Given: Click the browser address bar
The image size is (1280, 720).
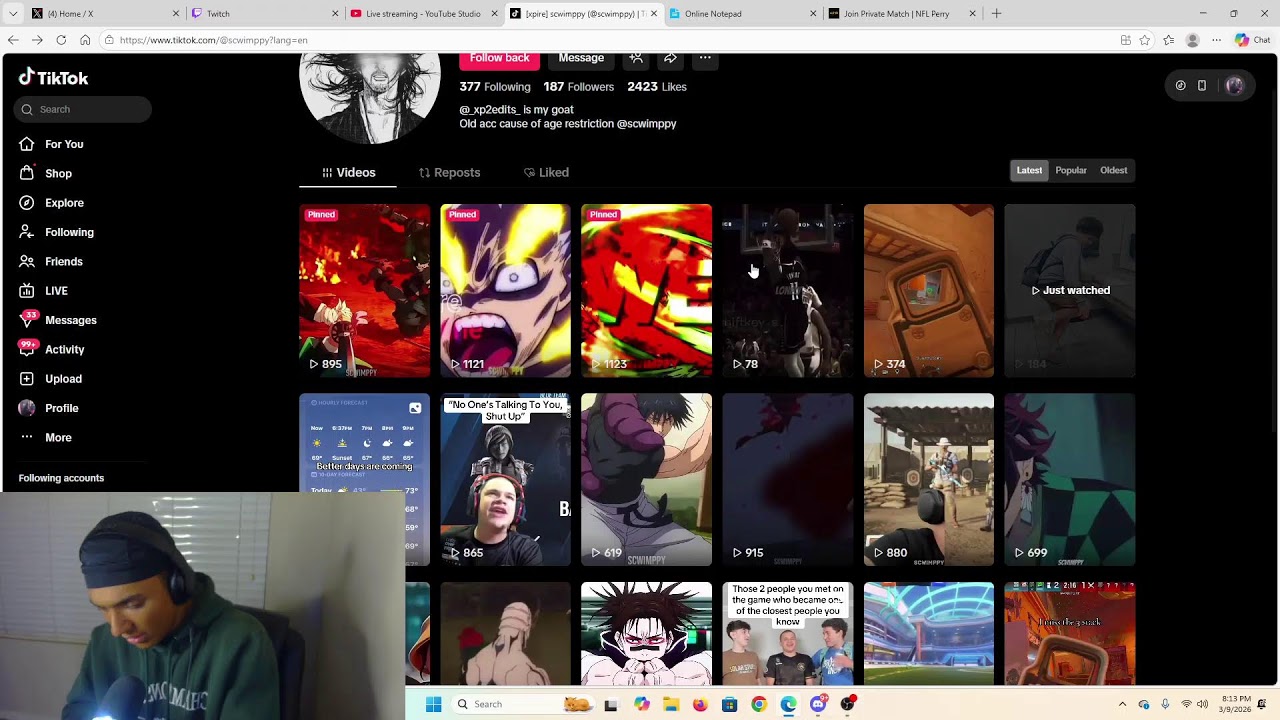Looking at the screenshot, I should 610,40.
